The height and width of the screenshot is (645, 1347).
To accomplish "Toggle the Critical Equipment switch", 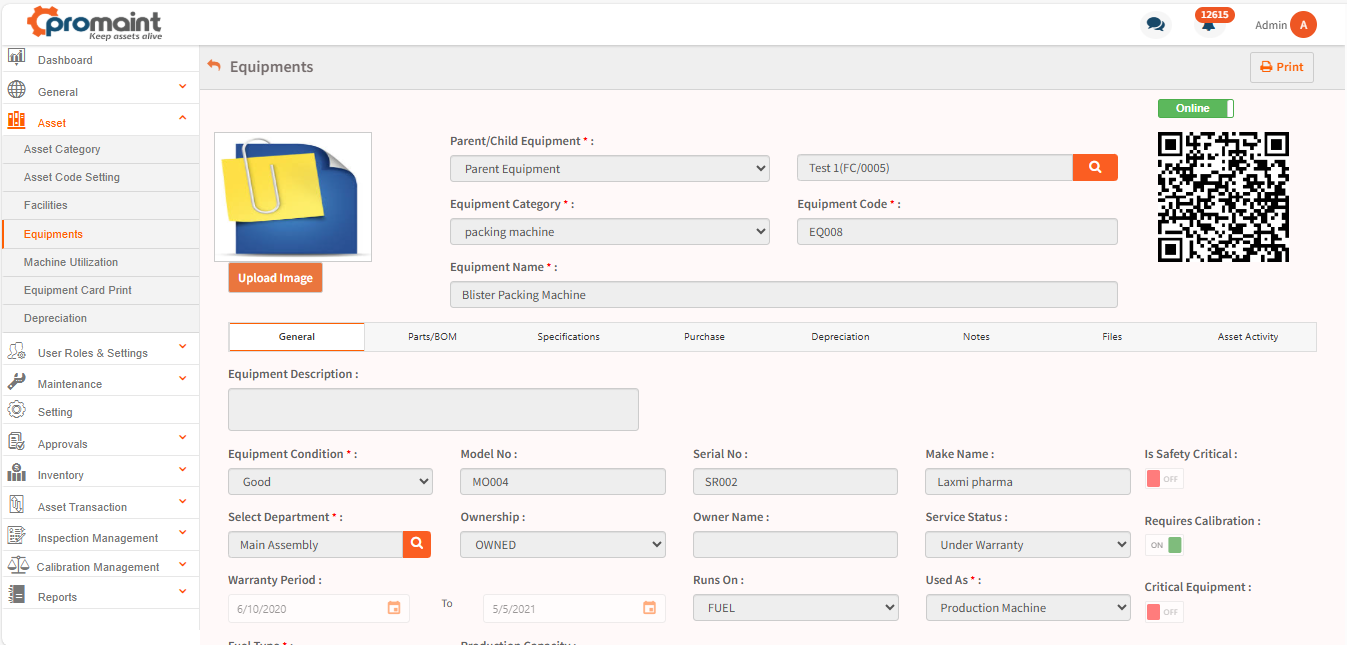I will pyautogui.click(x=1164, y=611).
